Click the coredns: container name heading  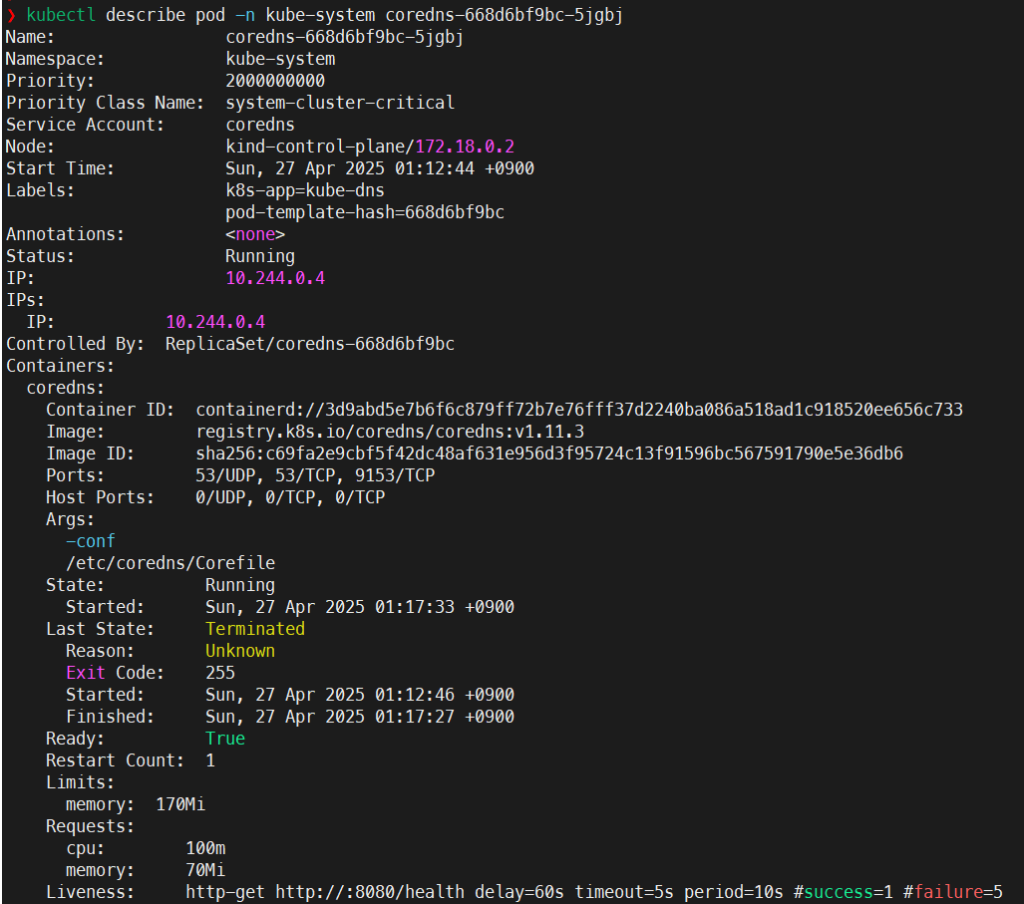[65, 388]
